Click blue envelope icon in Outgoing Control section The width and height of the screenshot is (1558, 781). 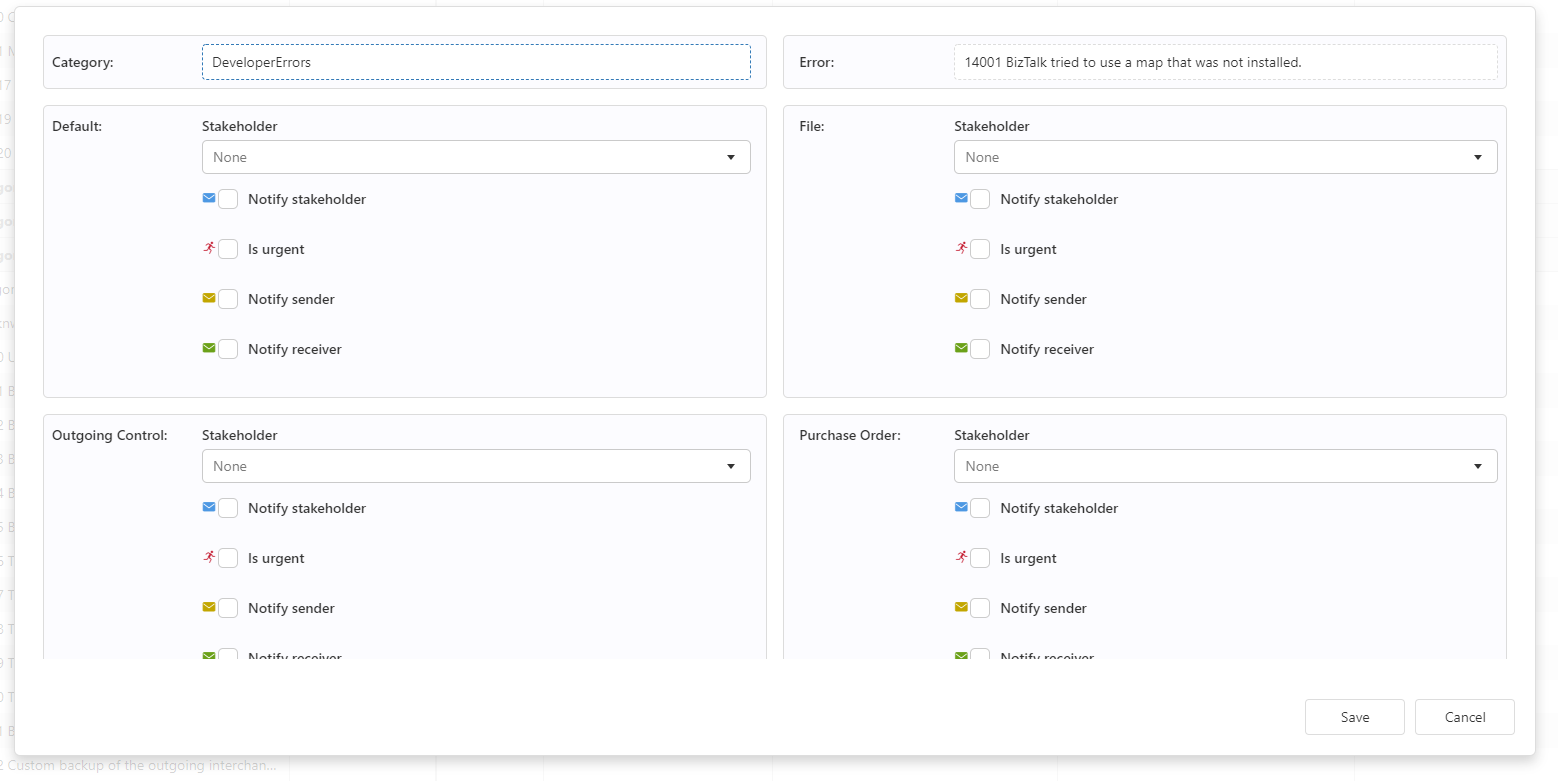click(209, 507)
